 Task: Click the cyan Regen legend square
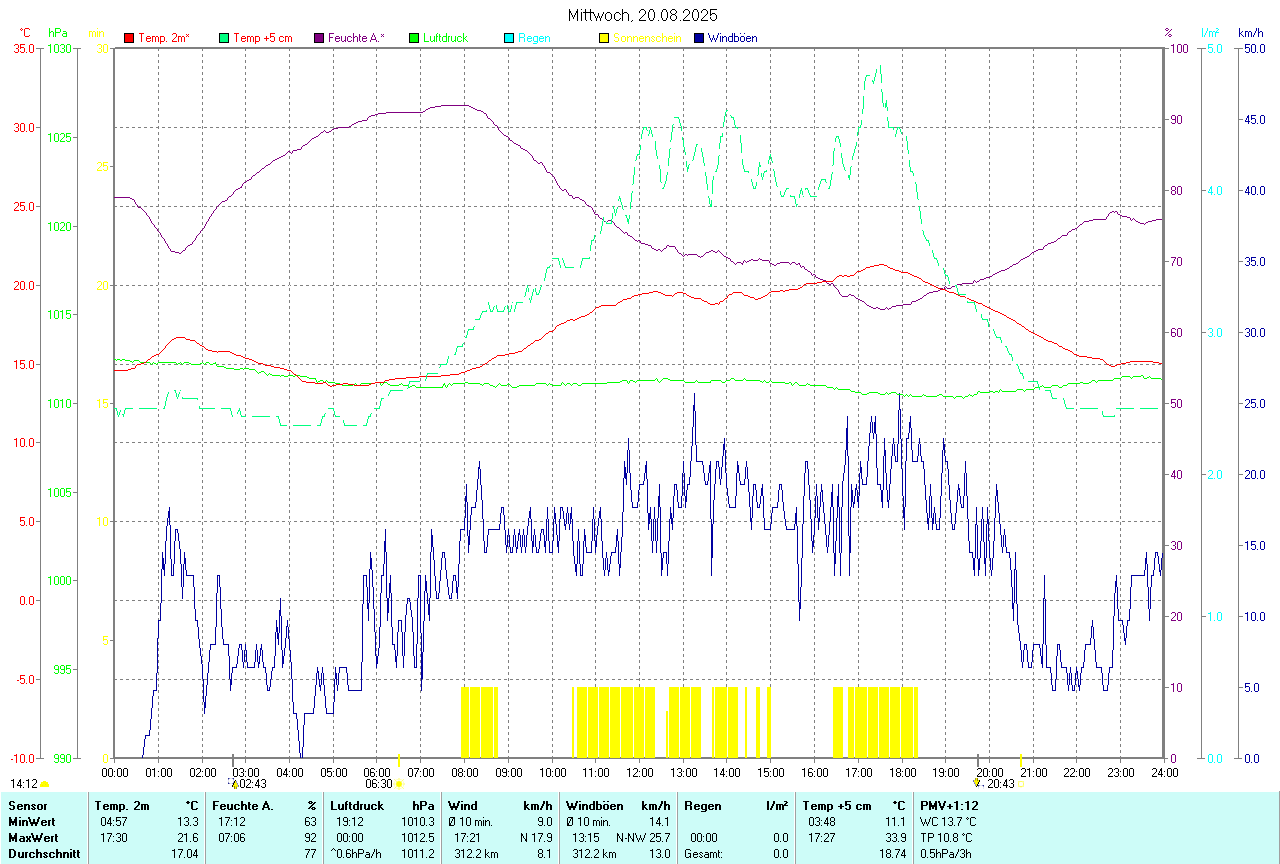[509, 38]
